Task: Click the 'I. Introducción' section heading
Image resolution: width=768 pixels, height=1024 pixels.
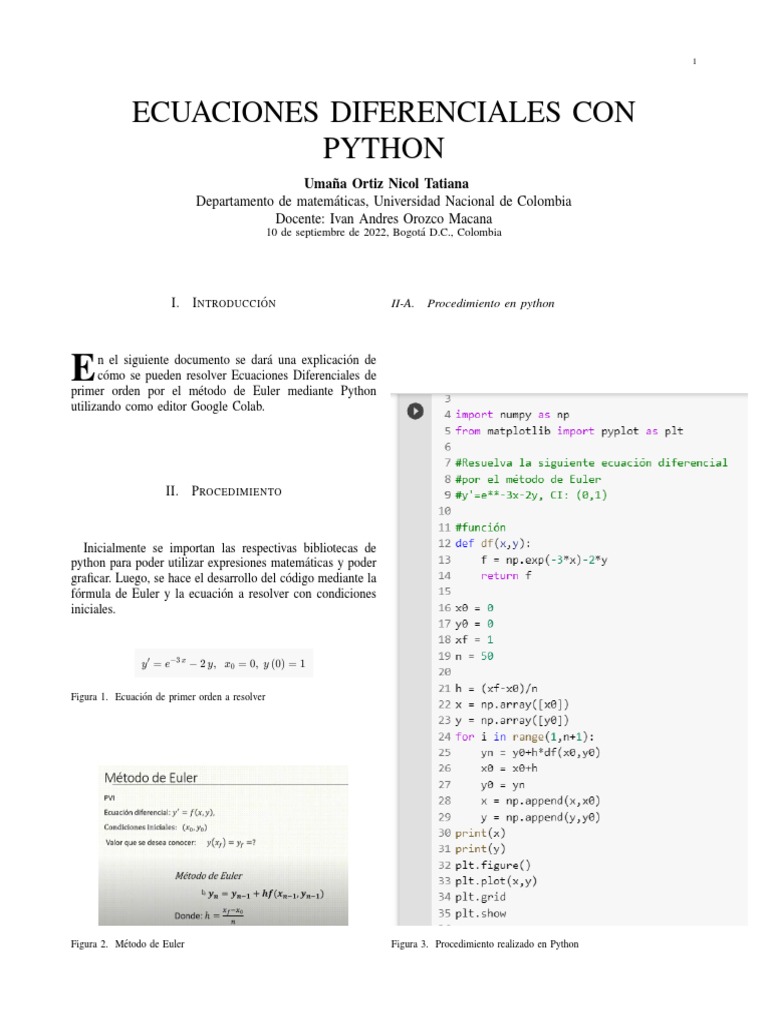Action: pyautogui.click(x=223, y=303)
